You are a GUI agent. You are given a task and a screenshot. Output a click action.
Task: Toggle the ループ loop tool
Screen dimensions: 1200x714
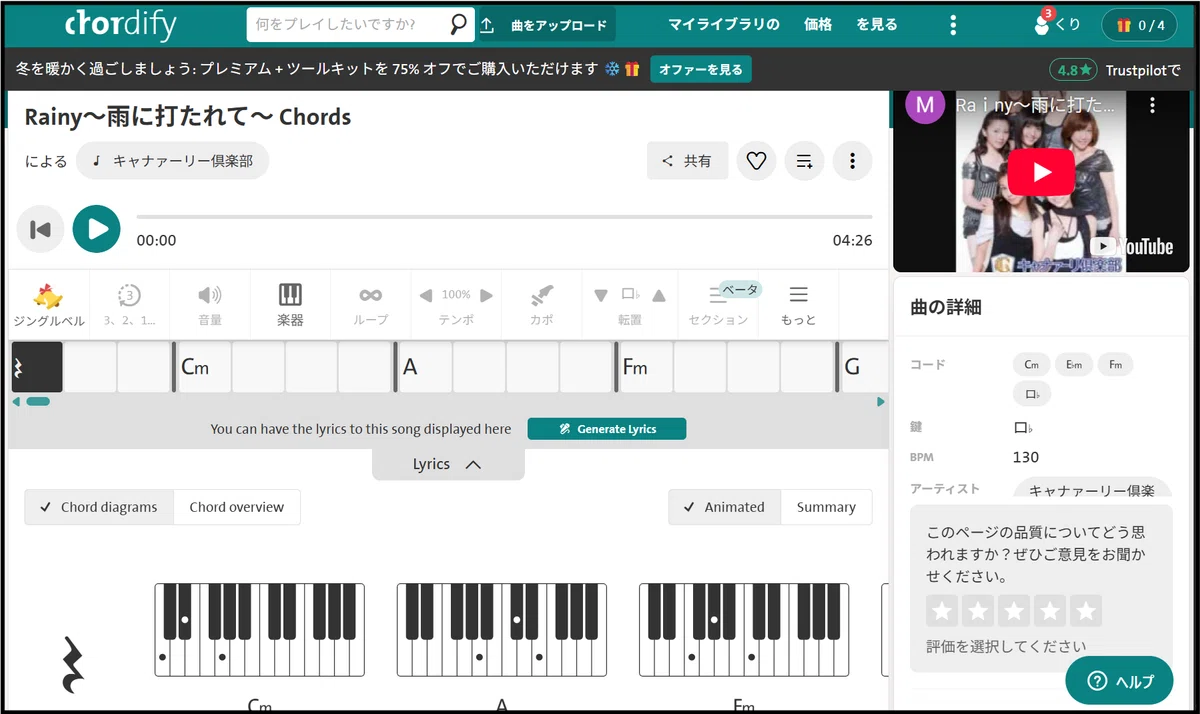pyautogui.click(x=371, y=305)
